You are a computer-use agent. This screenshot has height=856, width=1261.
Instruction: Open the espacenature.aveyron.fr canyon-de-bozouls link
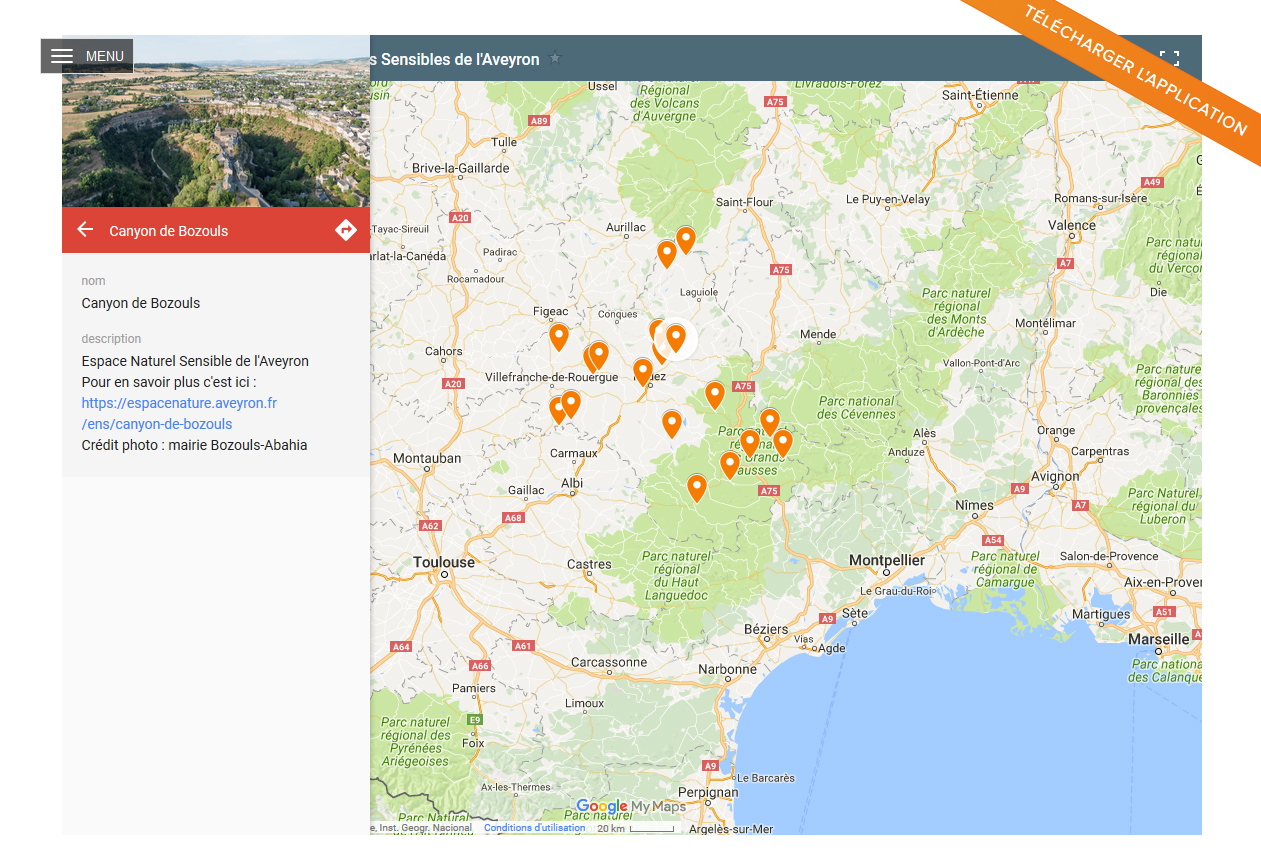179,413
